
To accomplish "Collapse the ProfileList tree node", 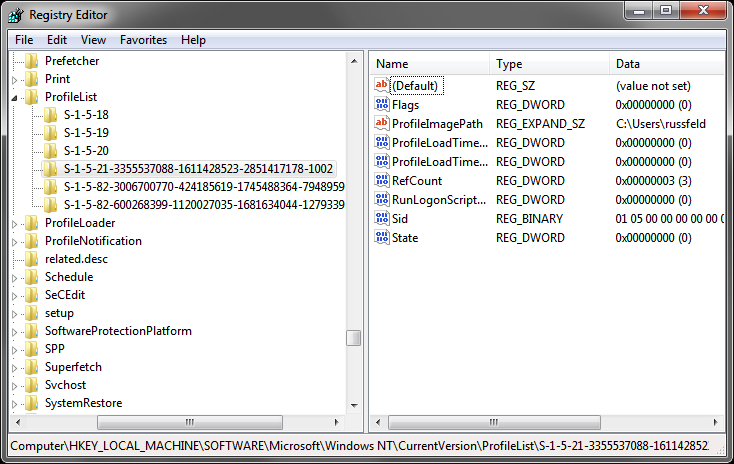I will [x=15, y=97].
